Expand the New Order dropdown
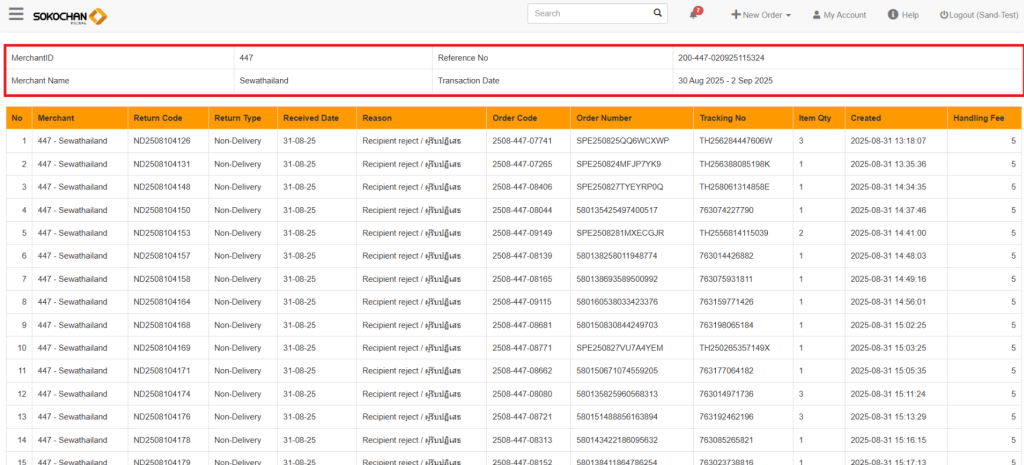Viewport: 1024px width, 465px height. coord(761,15)
